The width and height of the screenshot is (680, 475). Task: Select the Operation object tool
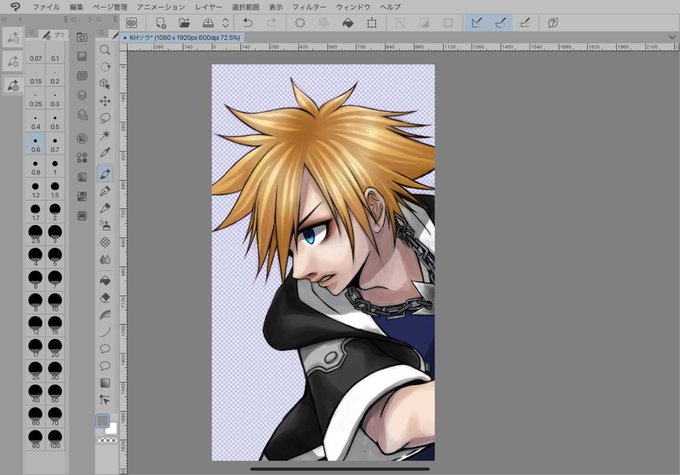click(105, 84)
